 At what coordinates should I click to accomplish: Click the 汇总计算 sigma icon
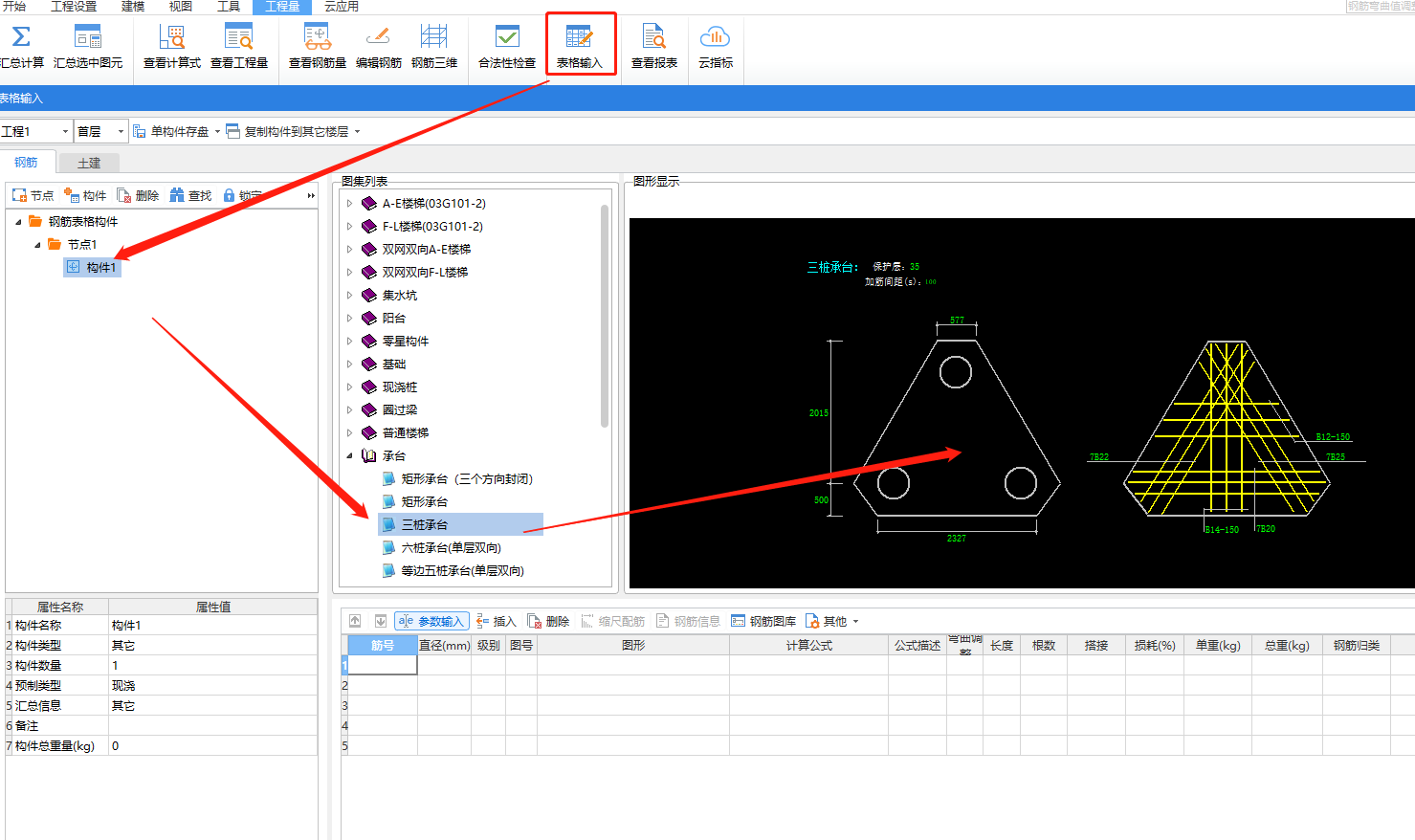(x=21, y=37)
